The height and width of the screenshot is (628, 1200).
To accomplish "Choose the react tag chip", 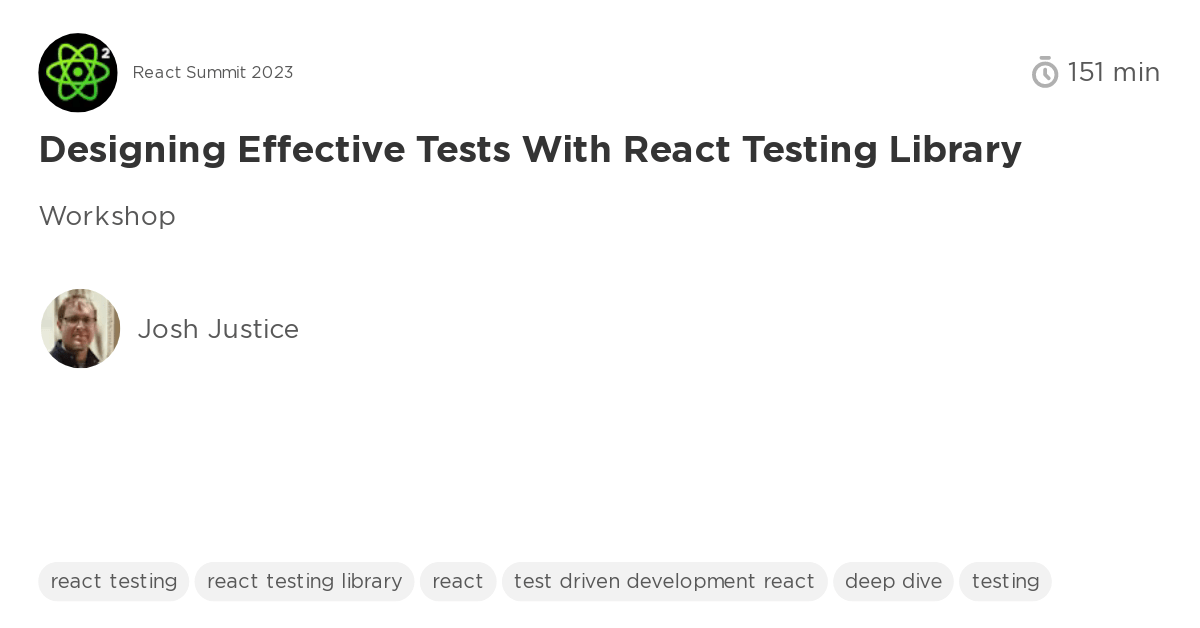I will click(x=458, y=581).
